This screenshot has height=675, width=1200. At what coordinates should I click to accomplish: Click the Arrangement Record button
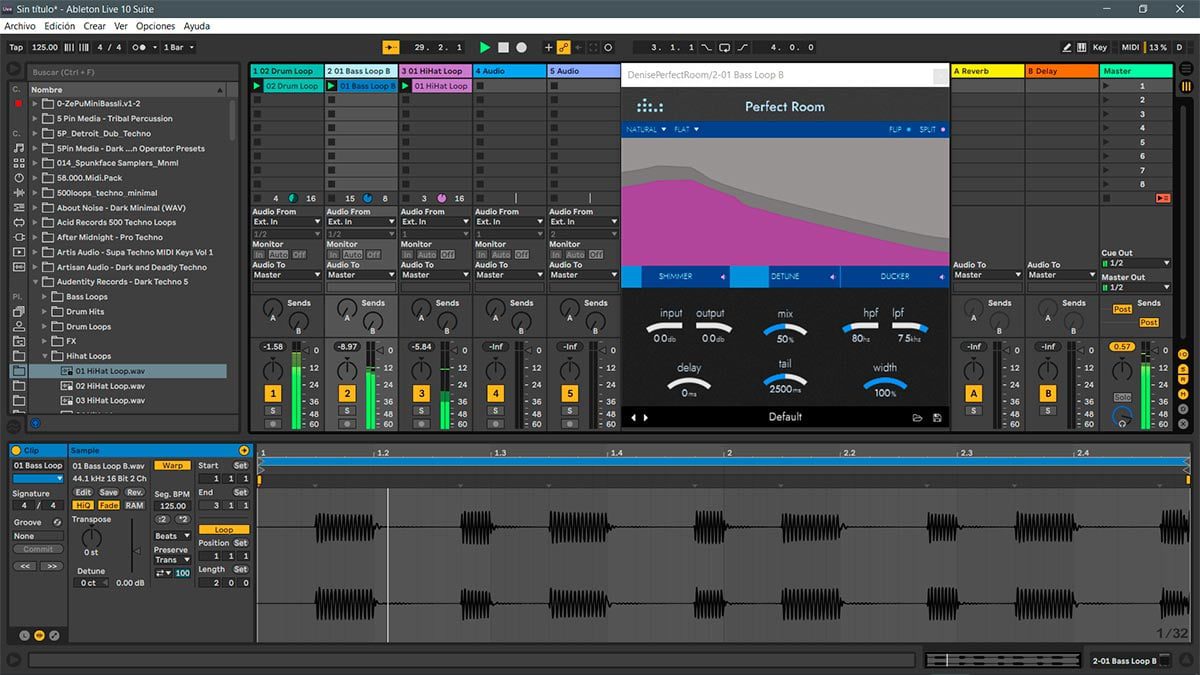point(521,47)
